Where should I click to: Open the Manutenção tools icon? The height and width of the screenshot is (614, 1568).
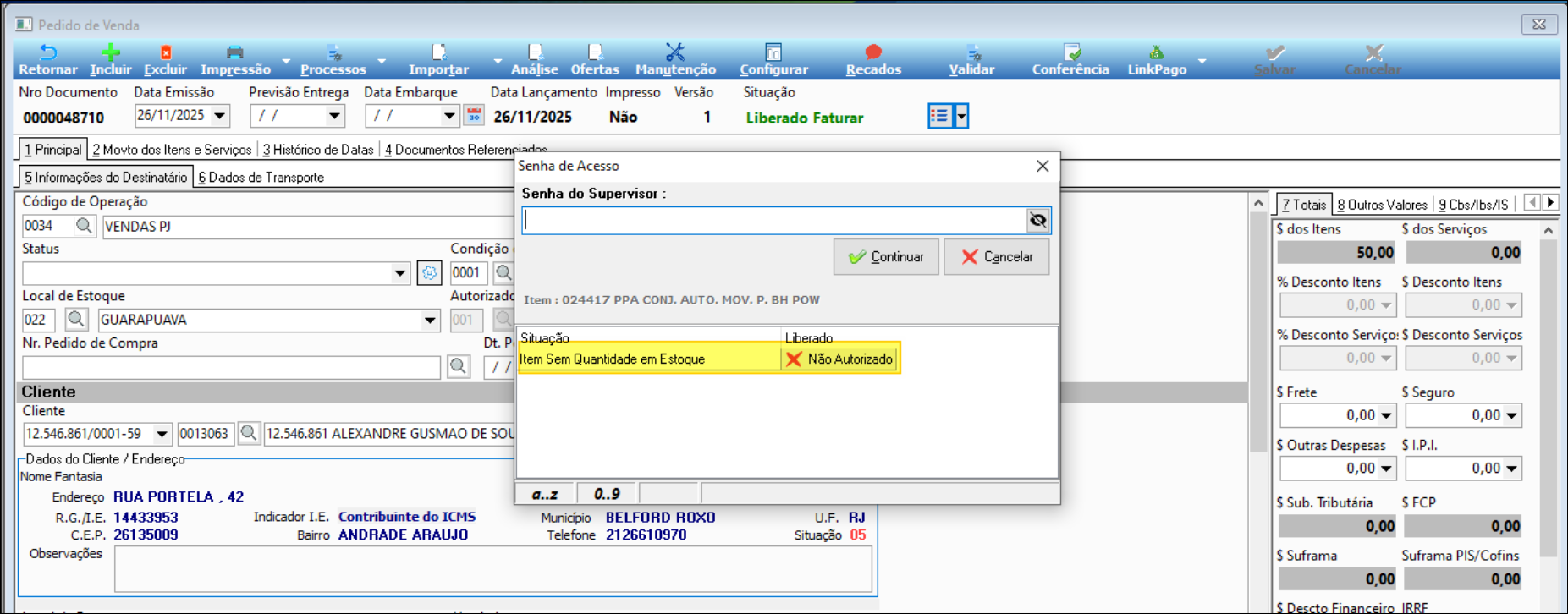tap(674, 54)
